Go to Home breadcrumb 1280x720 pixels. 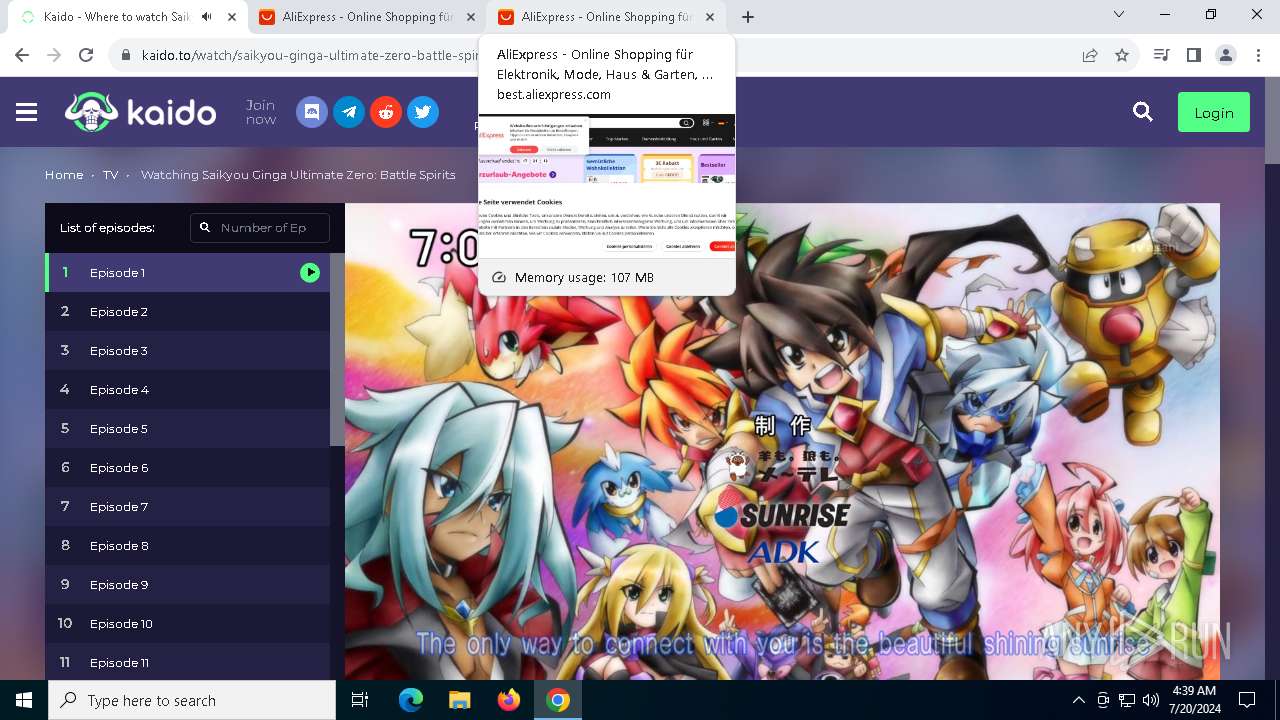[64, 175]
